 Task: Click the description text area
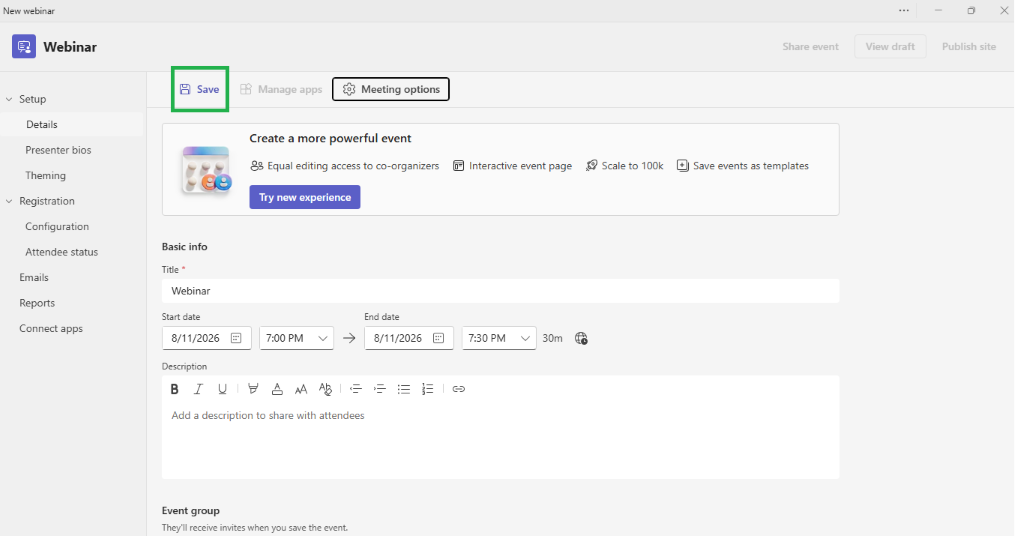coord(500,441)
